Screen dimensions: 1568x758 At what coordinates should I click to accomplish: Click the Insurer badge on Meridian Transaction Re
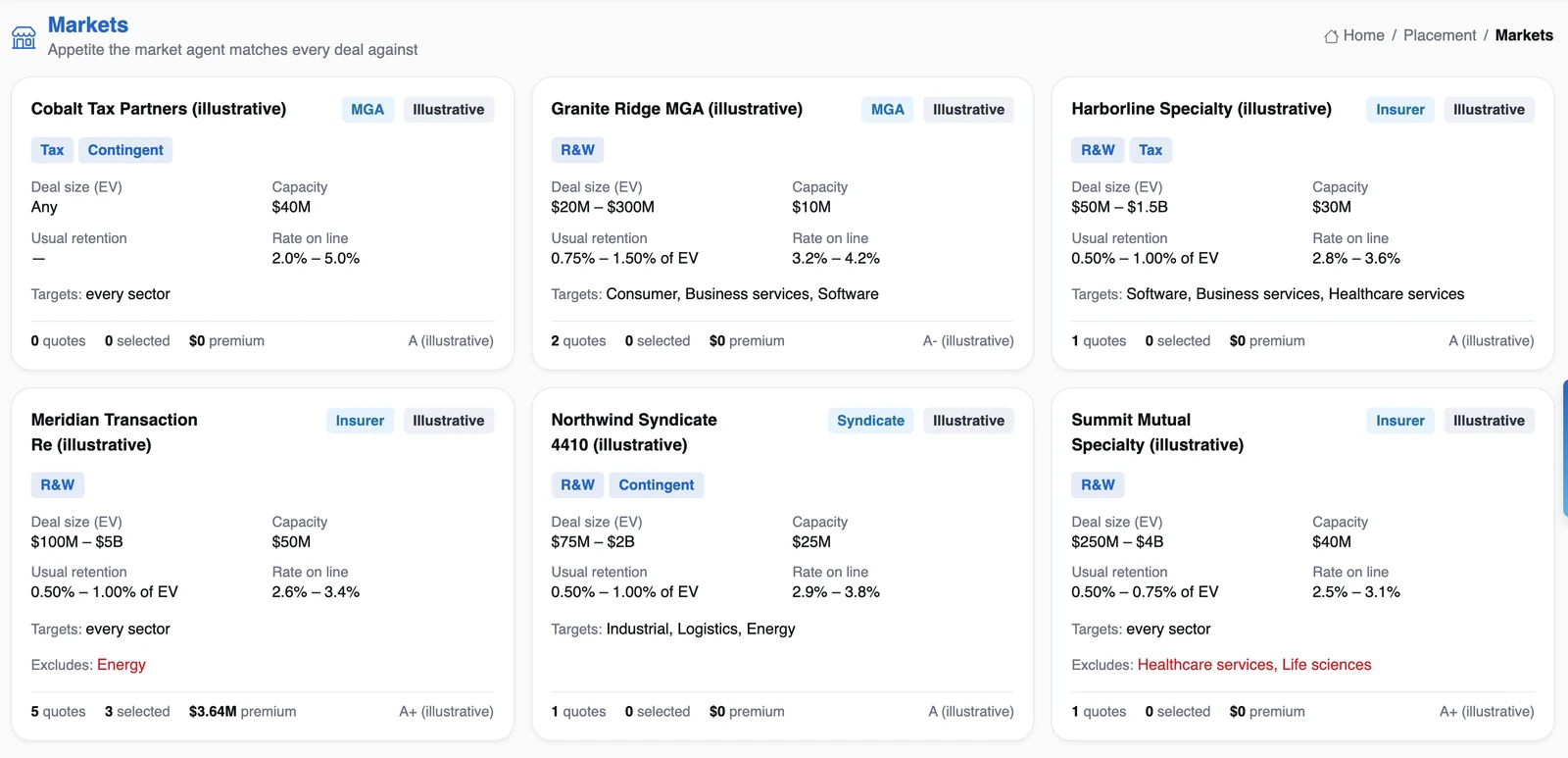tap(360, 421)
